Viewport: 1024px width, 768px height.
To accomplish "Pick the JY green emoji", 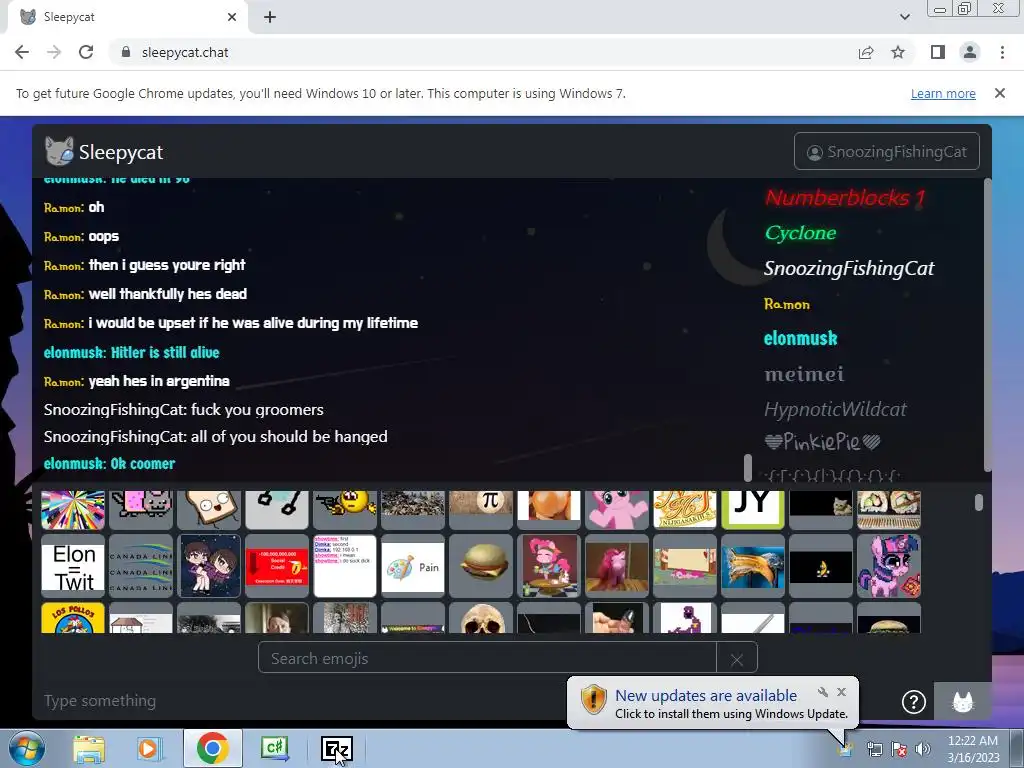I will tap(752, 509).
